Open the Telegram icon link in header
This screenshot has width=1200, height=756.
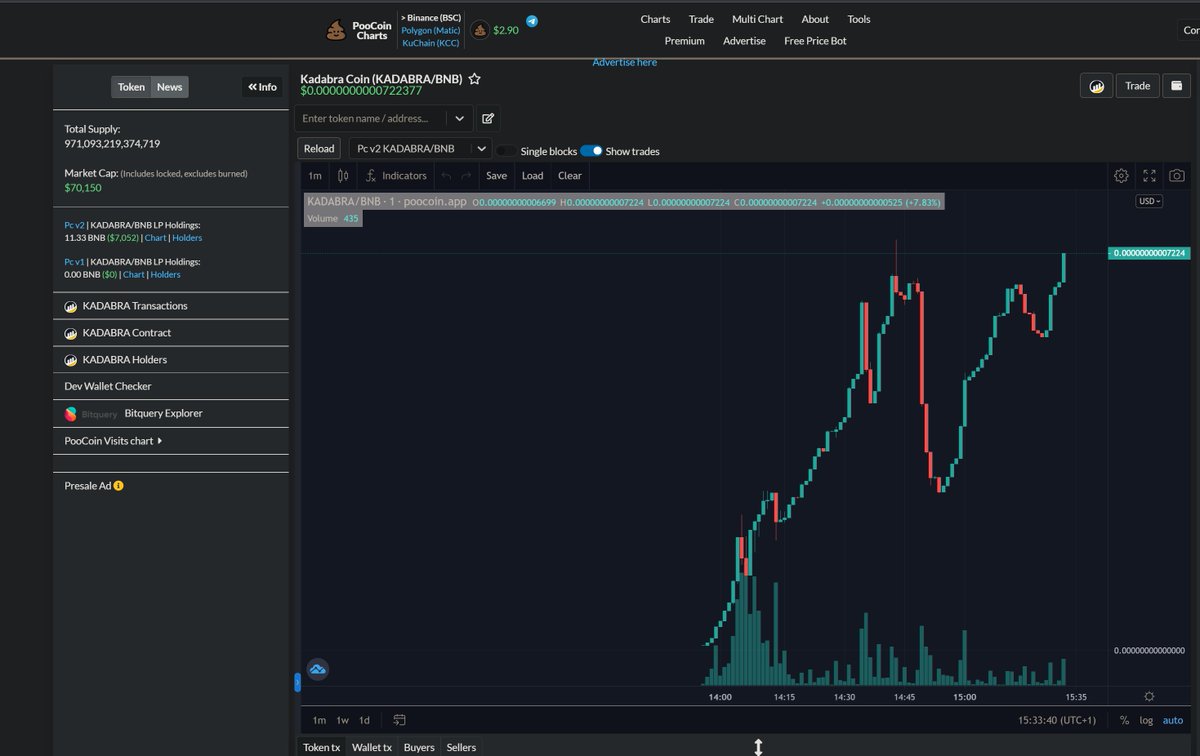click(532, 21)
